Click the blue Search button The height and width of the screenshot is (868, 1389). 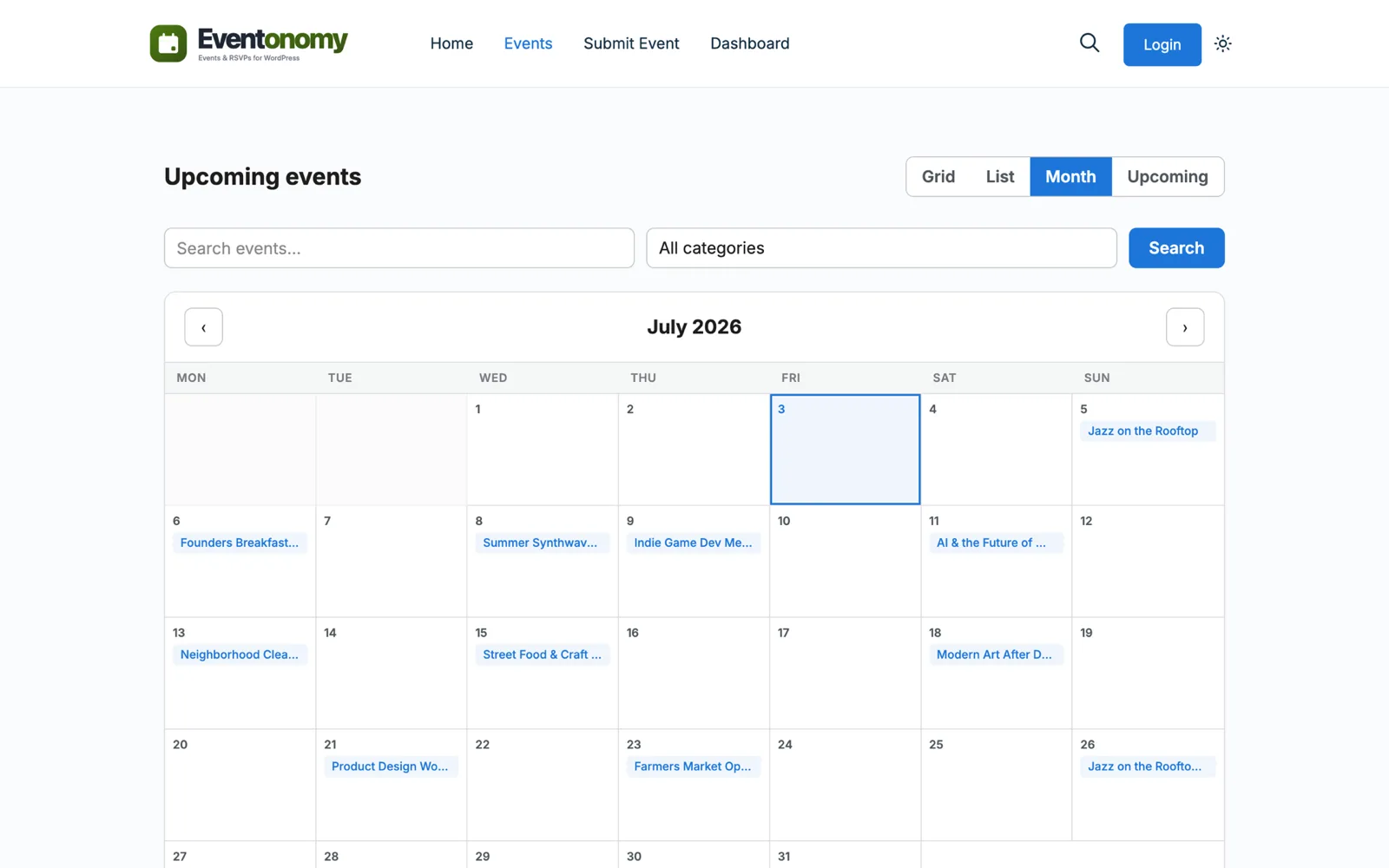[1176, 248]
